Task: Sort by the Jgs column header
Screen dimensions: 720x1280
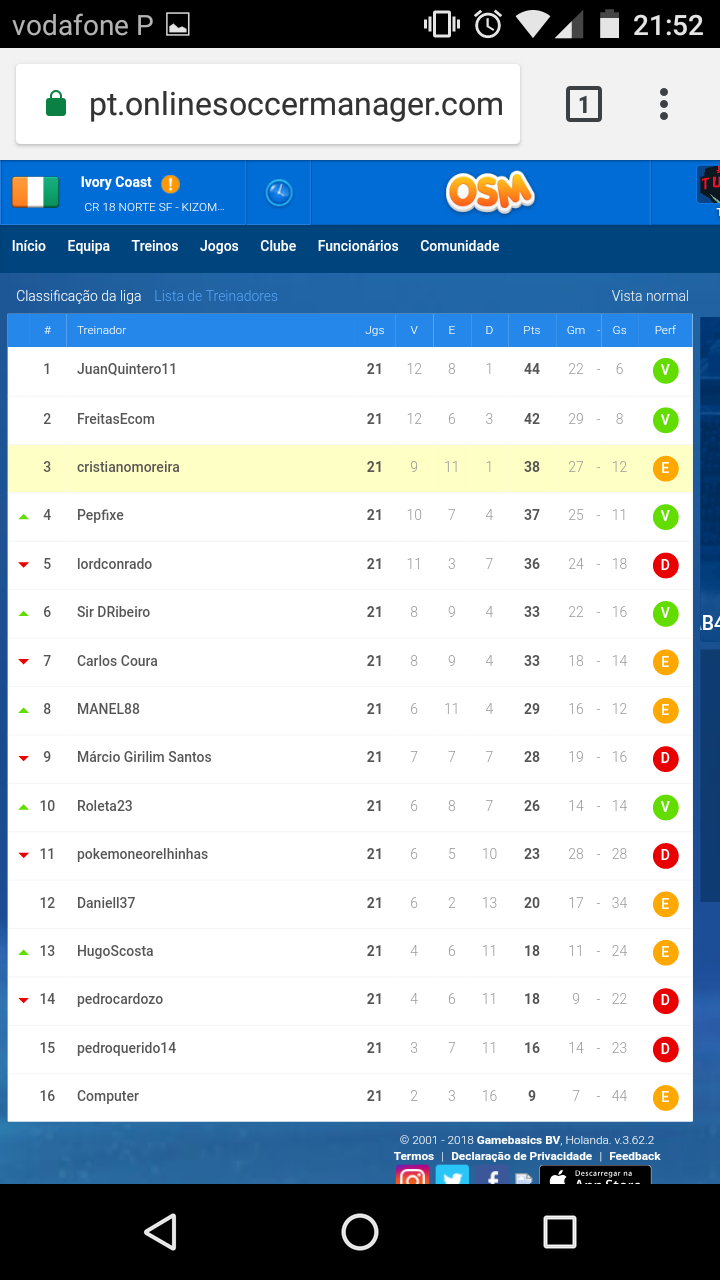Action: point(374,330)
